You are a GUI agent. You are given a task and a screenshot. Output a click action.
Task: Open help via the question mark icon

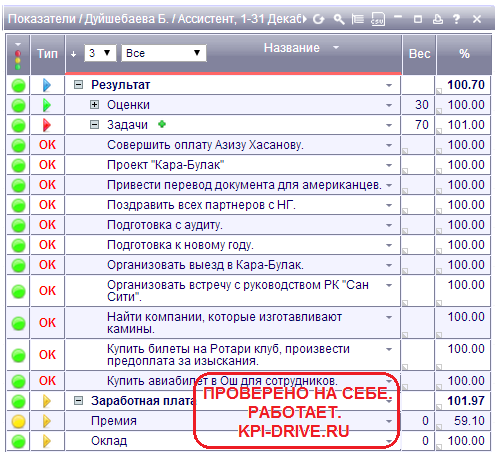(456, 19)
